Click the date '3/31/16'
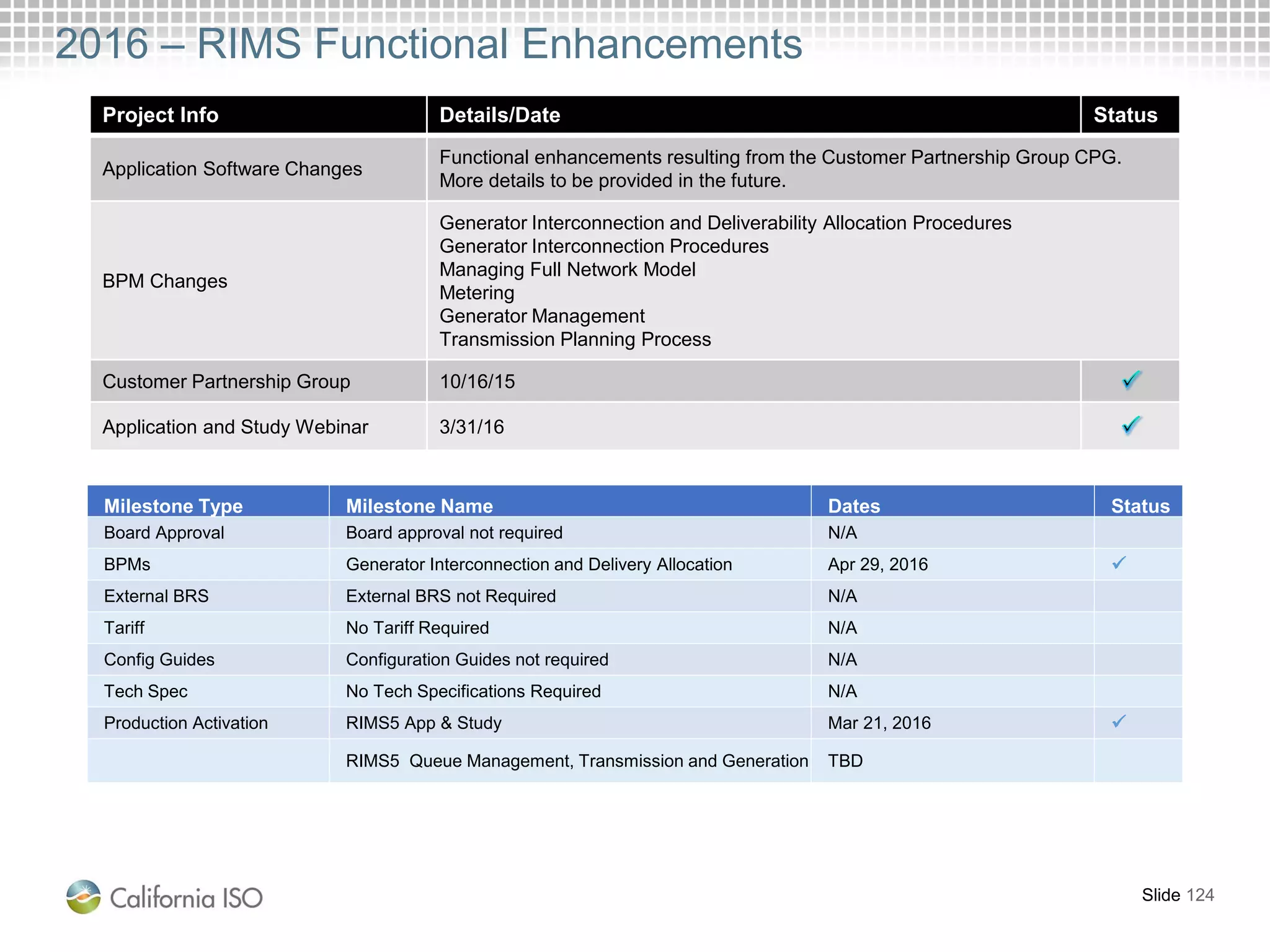The height and width of the screenshot is (952, 1270). (x=471, y=427)
